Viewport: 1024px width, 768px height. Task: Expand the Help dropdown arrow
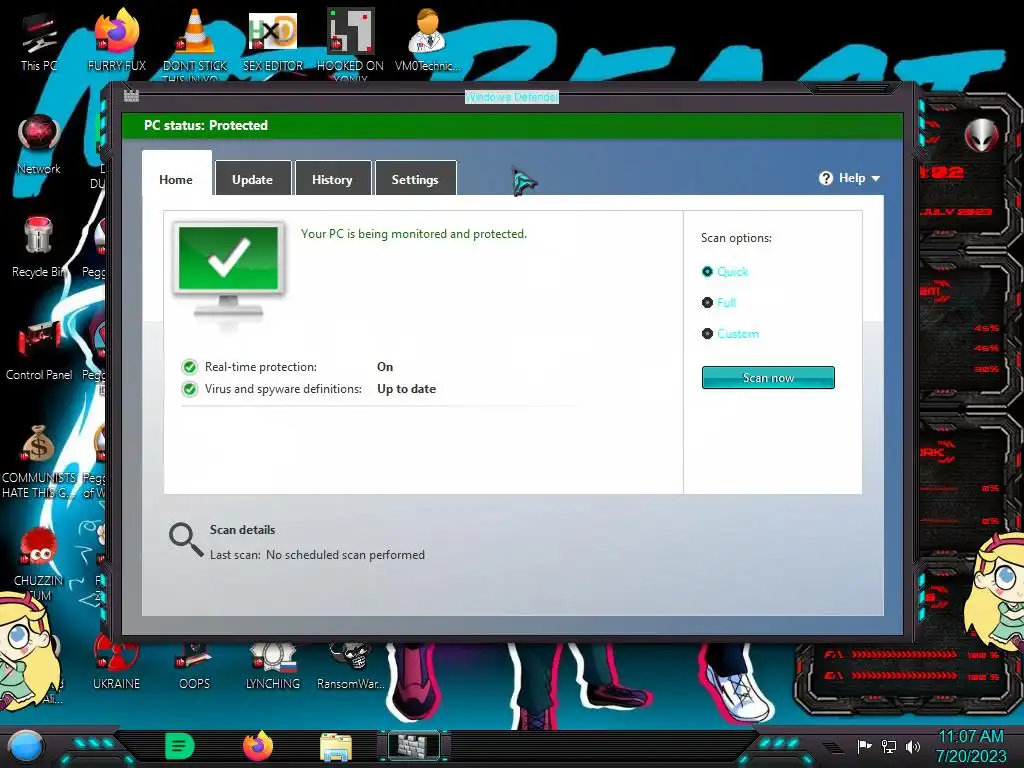(876, 179)
